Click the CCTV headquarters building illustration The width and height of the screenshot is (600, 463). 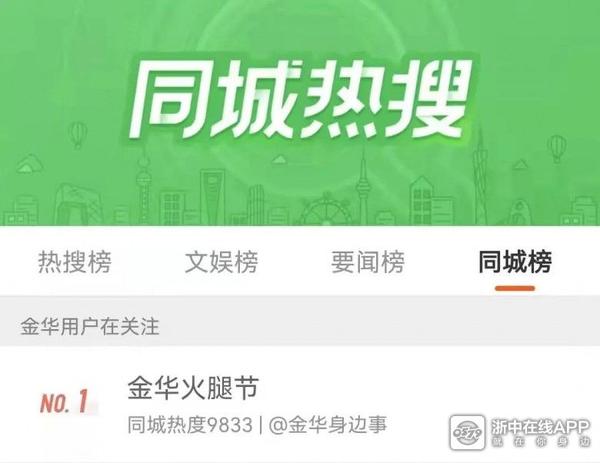[78, 205]
